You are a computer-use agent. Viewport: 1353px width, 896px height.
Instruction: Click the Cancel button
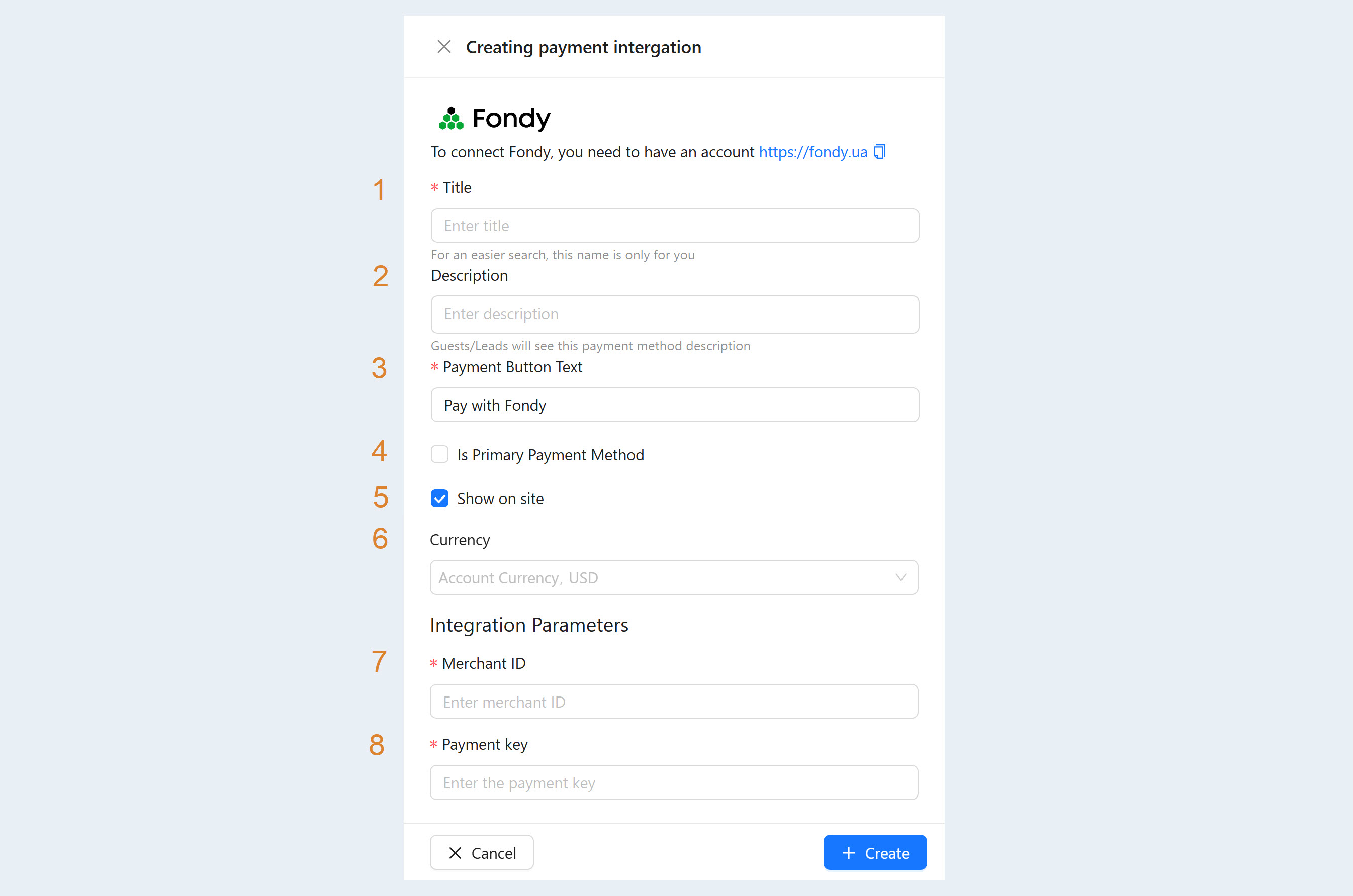tap(482, 853)
